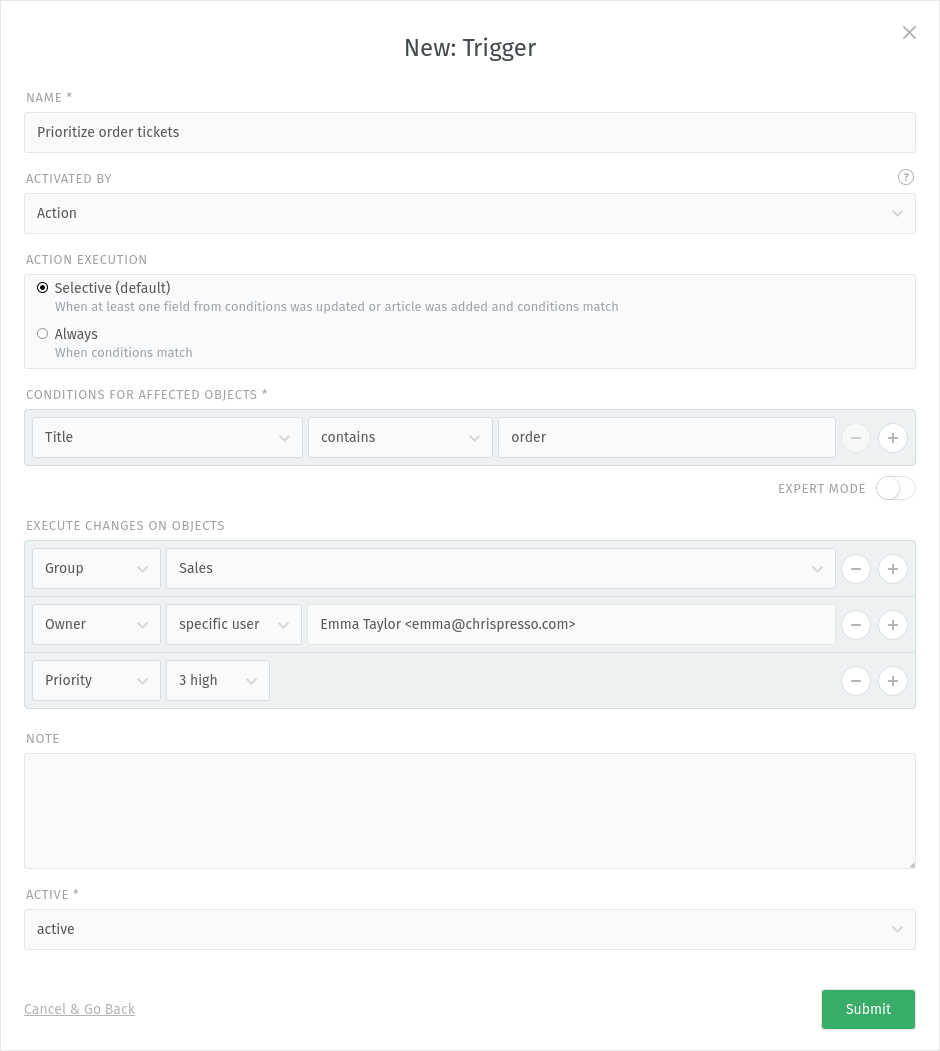This screenshot has width=940, height=1051.
Task: Enable Expert Mode toggle
Action: pos(895,489)
